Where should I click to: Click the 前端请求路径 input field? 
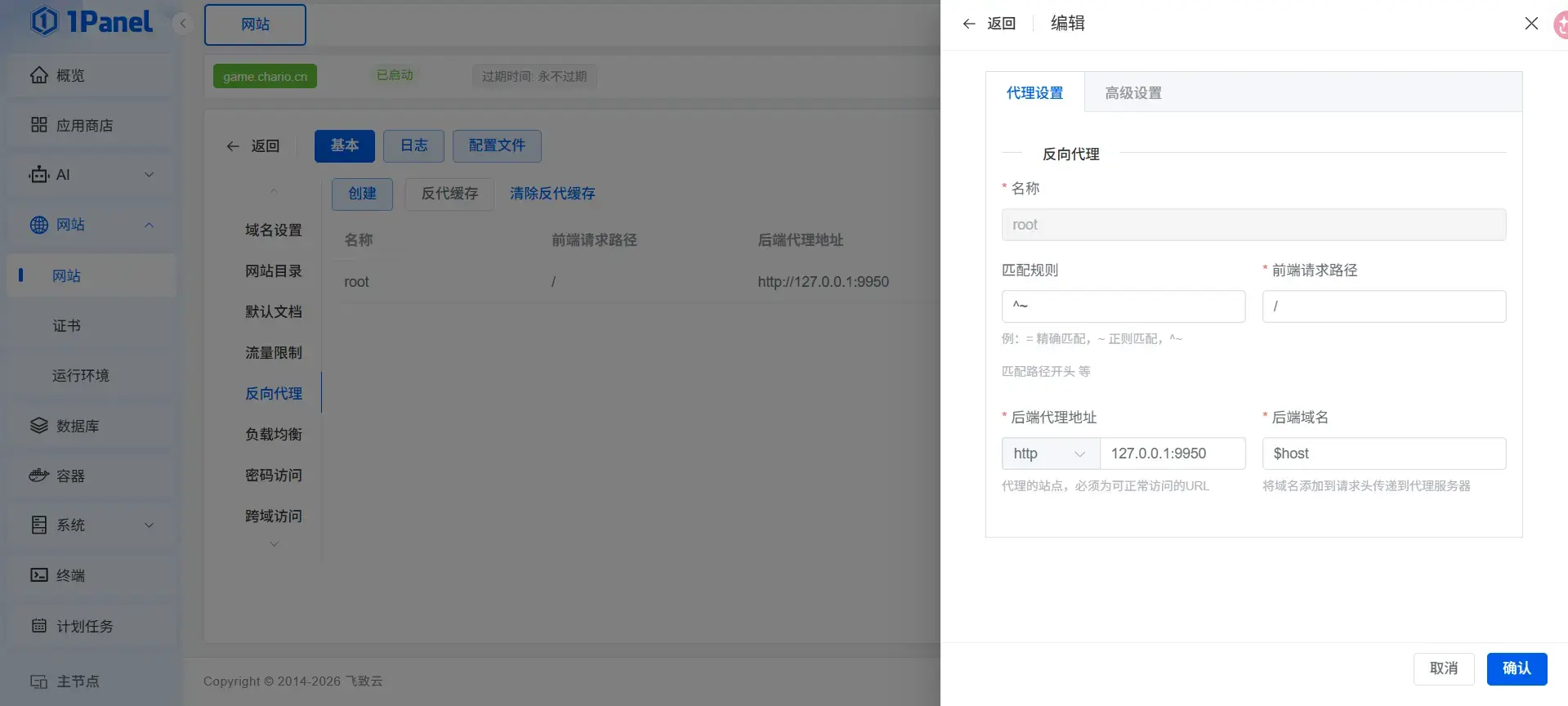(x=1384, y=306)
